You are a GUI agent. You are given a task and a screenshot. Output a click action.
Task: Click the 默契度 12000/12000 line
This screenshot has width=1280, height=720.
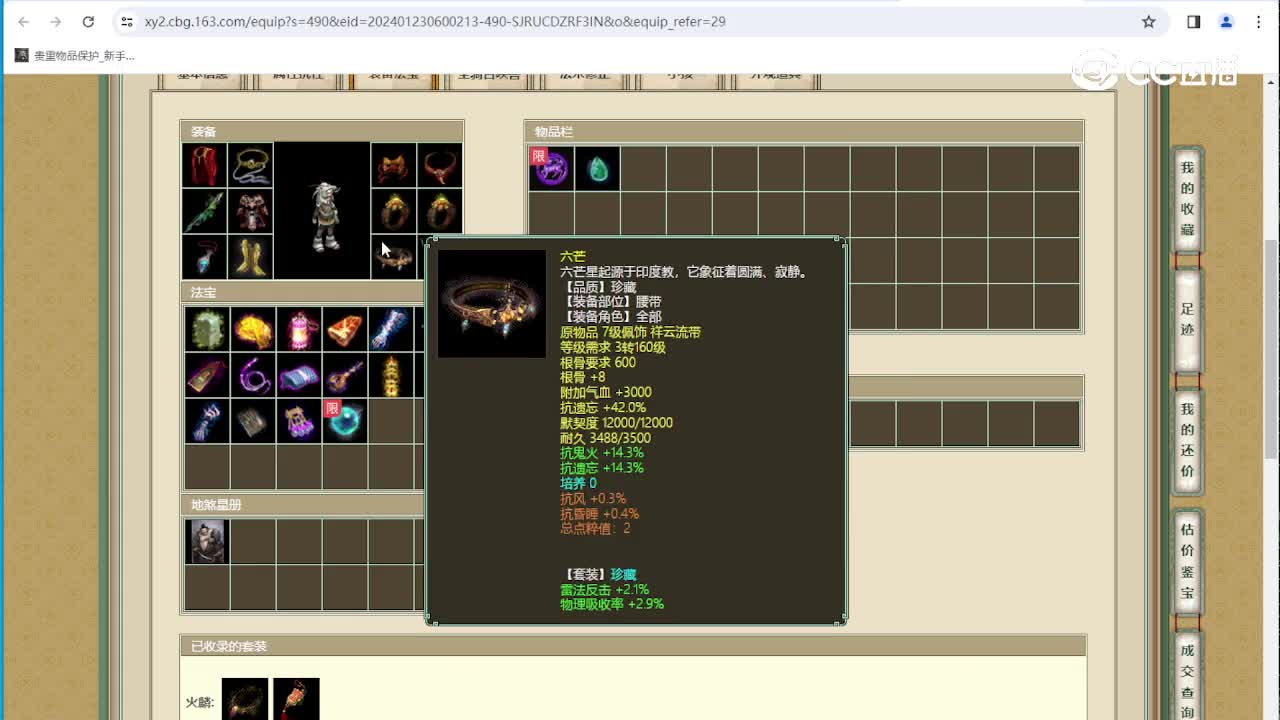point(616,422)
